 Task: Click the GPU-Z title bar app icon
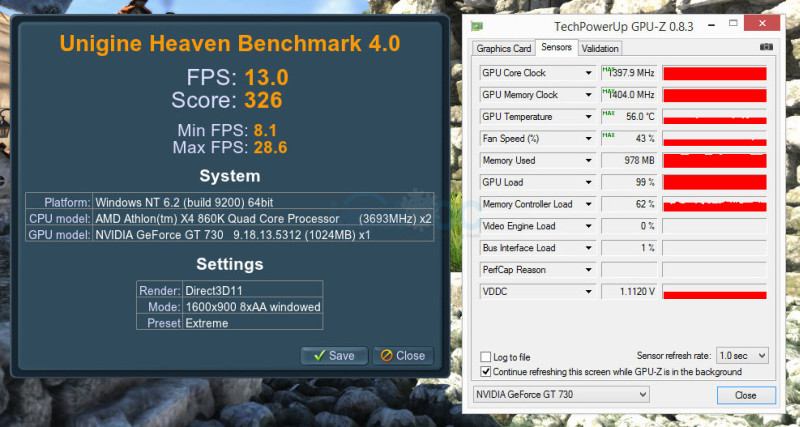[x=477, y=26]
